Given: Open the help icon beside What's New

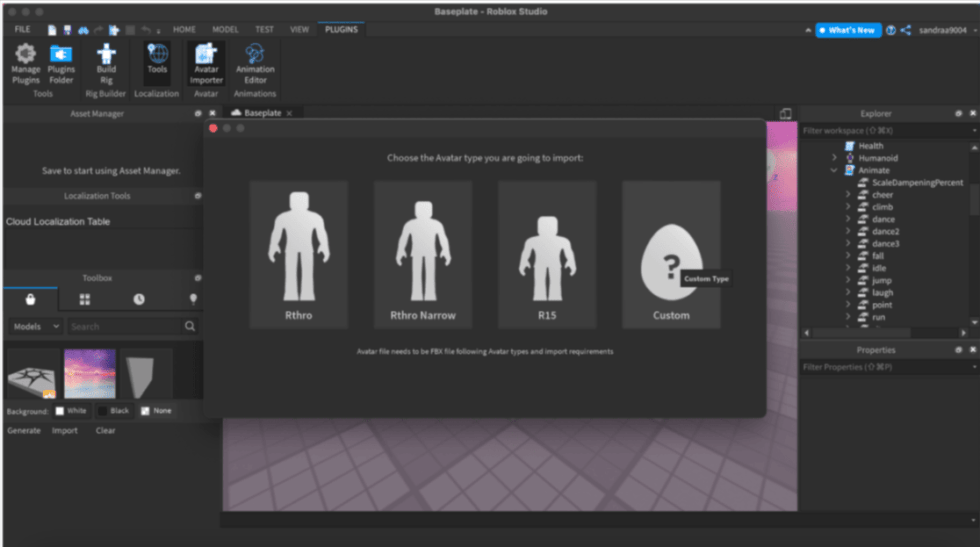Looking at the screenshot, I should (891, 30).
